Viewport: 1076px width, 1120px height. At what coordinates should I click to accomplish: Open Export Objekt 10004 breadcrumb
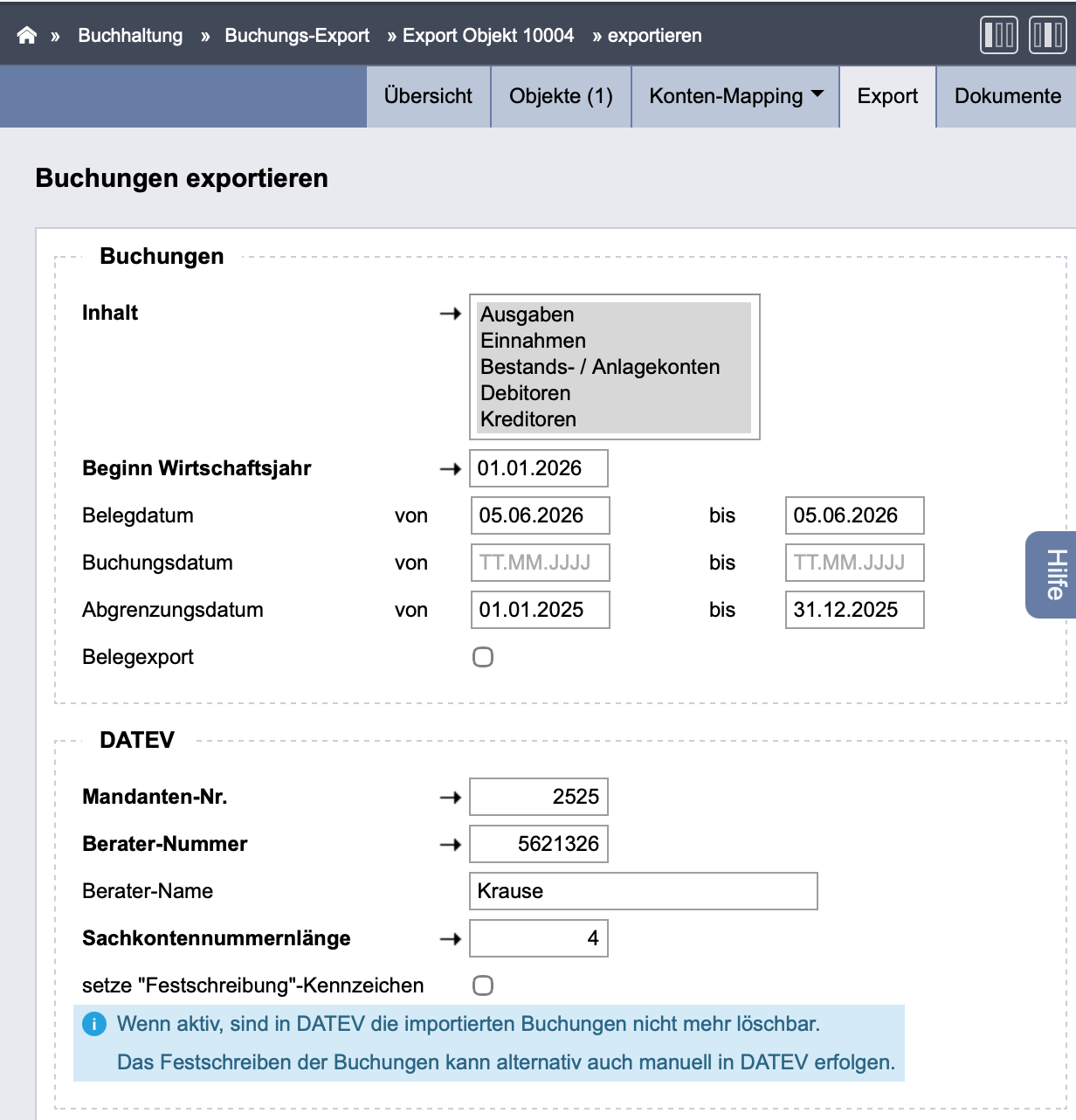coord(488,36)
